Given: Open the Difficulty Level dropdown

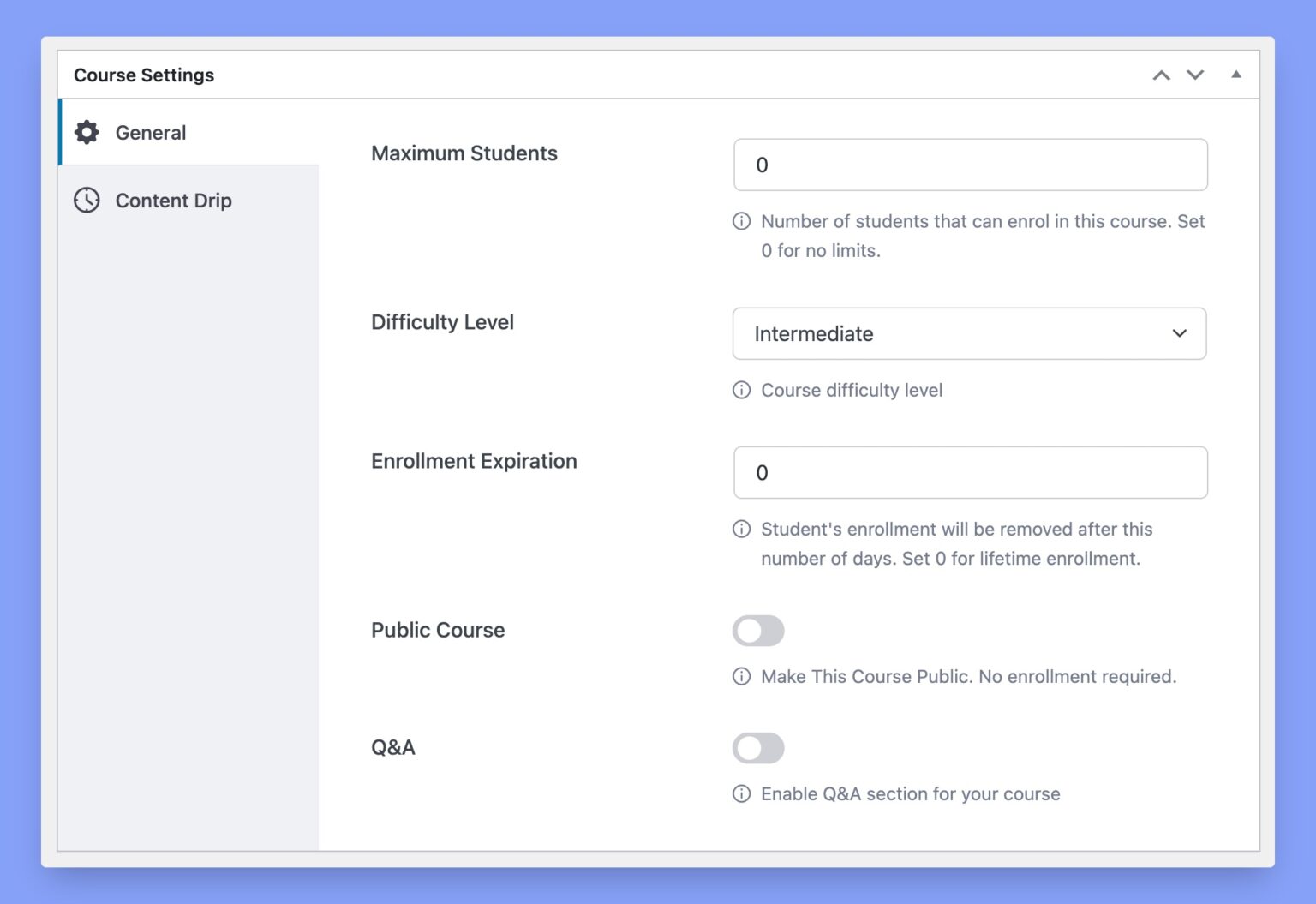Looking at the screenshot, I should point(969,333).
